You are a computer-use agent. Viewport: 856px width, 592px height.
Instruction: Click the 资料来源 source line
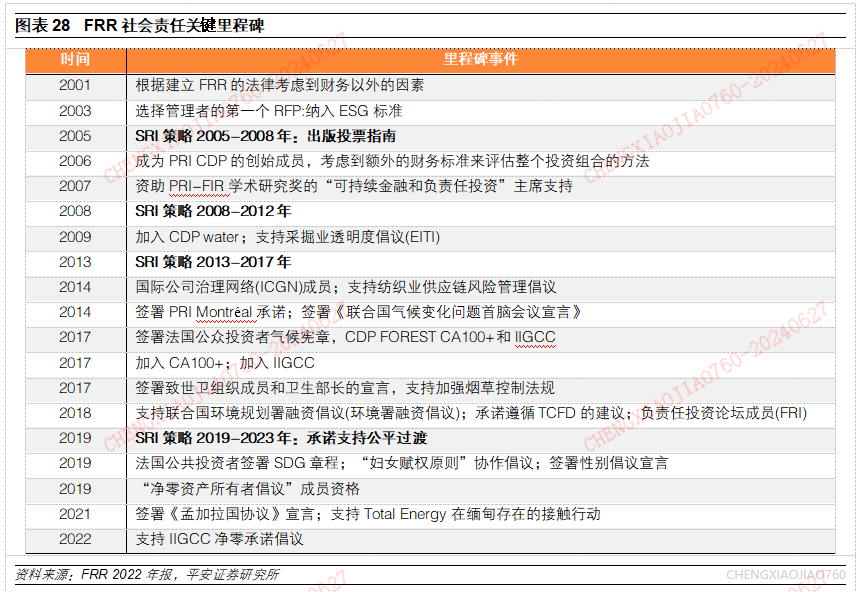pyautogui.click(x=147, y=575)
